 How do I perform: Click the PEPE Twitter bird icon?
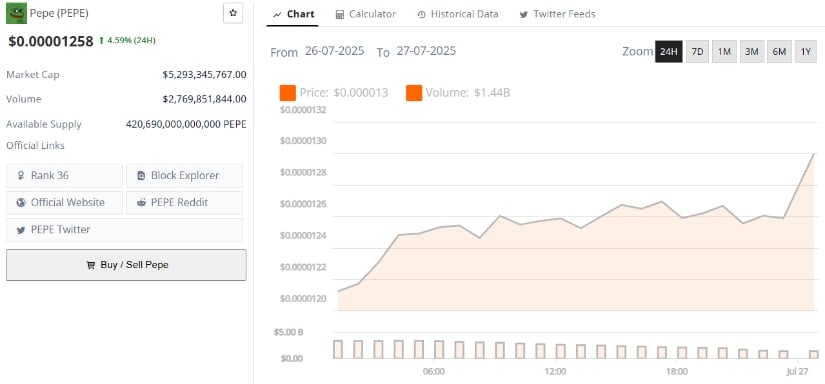click(x=21, y=230)
